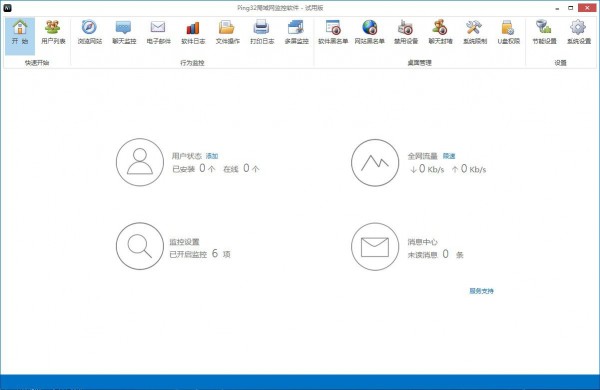This screenshot has width=600, height=390.
Task: Open 禁用设备 device disabling
Action: point(406,32)
